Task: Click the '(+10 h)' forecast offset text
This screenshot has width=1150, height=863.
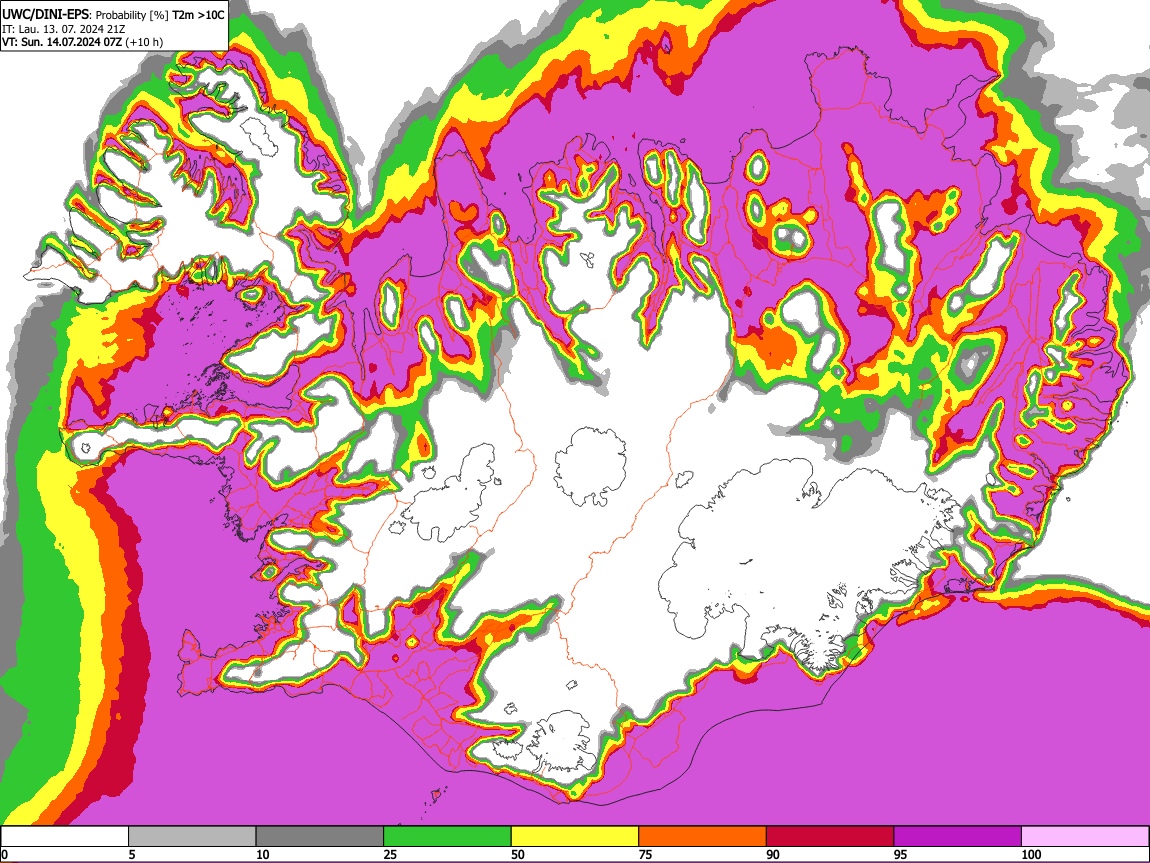Action: coord(144,43)
